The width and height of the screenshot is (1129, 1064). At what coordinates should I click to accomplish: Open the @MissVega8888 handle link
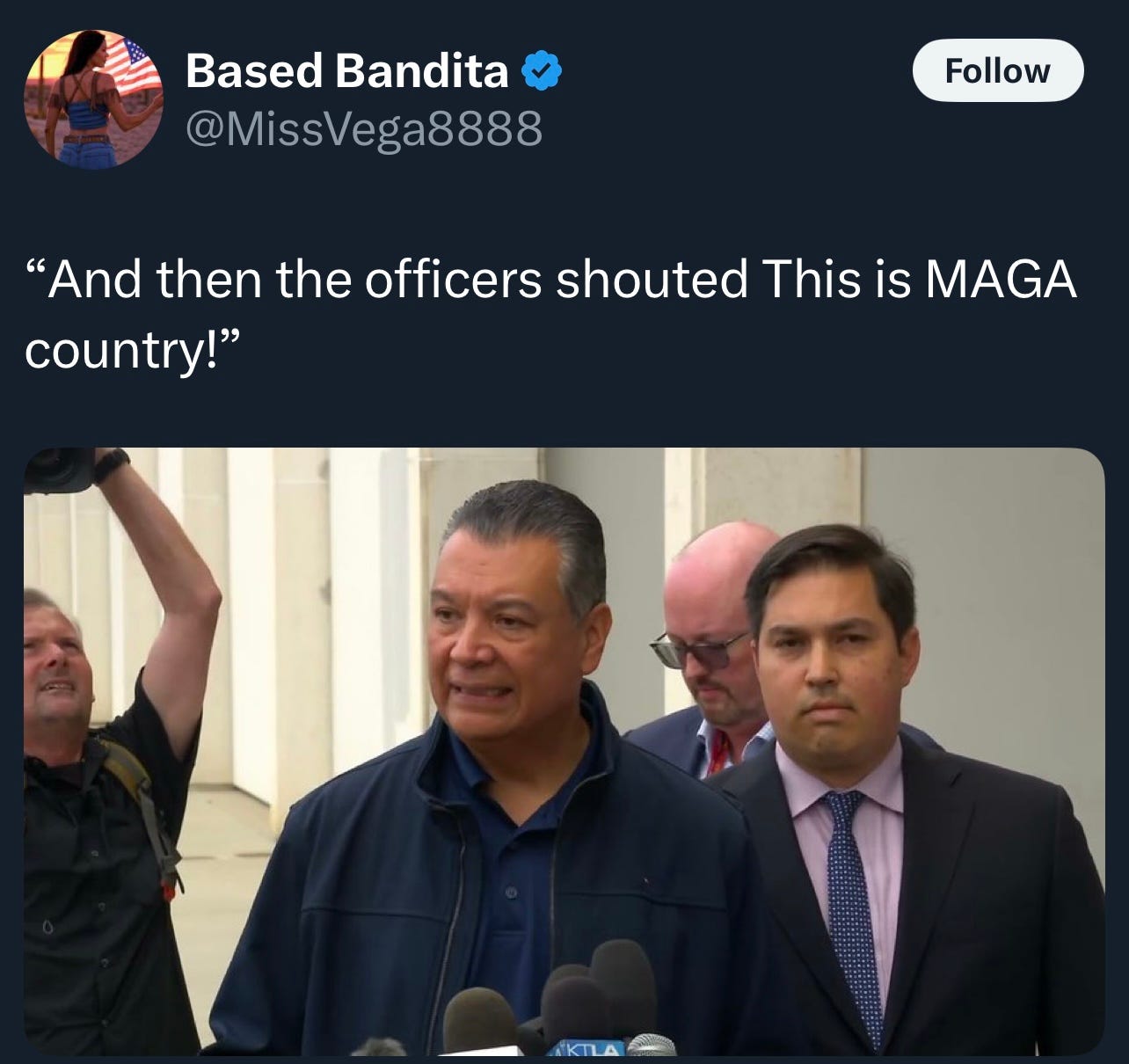[364, 129]
